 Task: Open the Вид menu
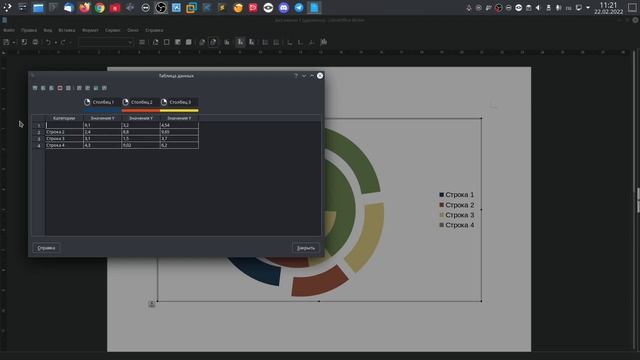[48, 30]
